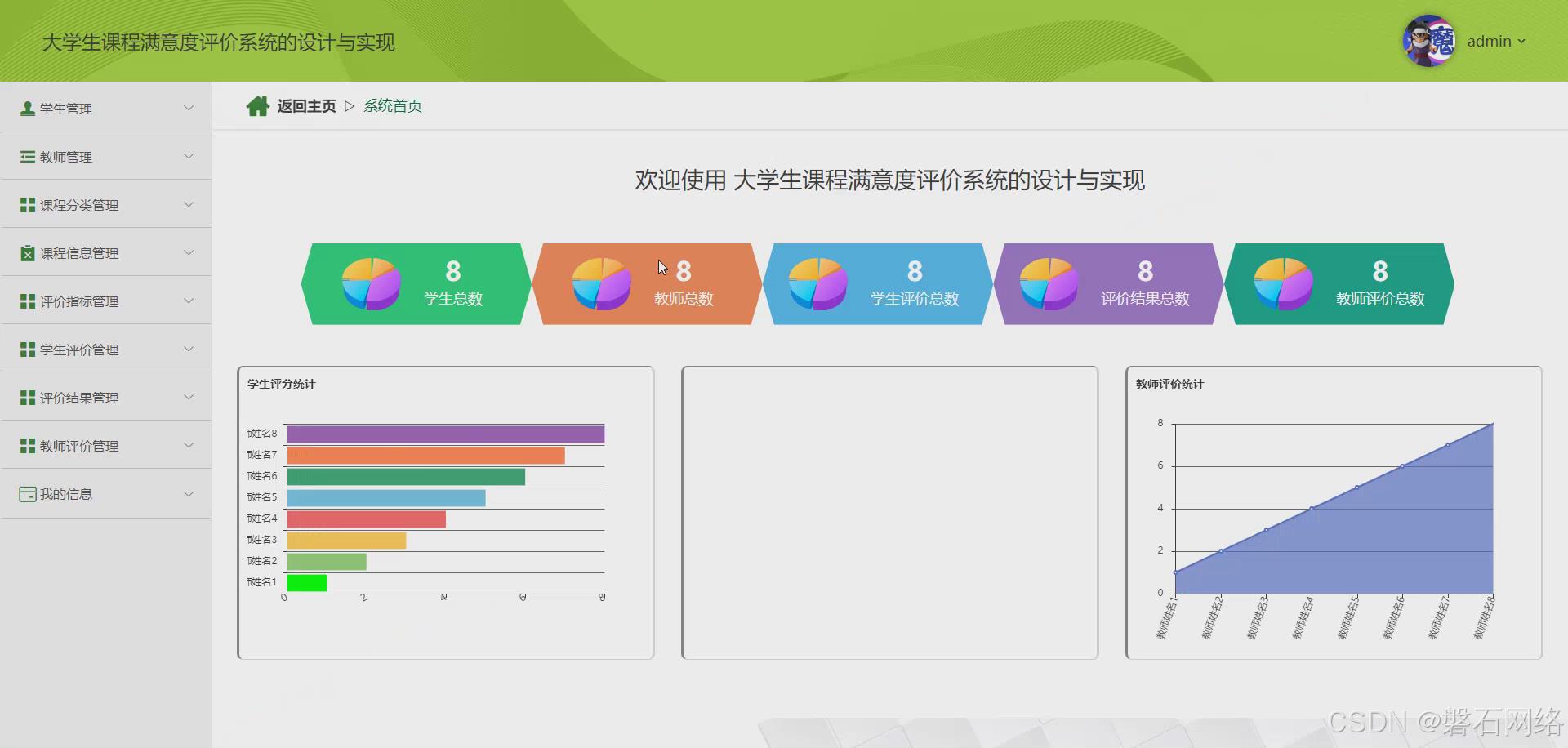
Task: Click the 姓名8 purple bar in 学生评分统计
Action: point(445,433)
